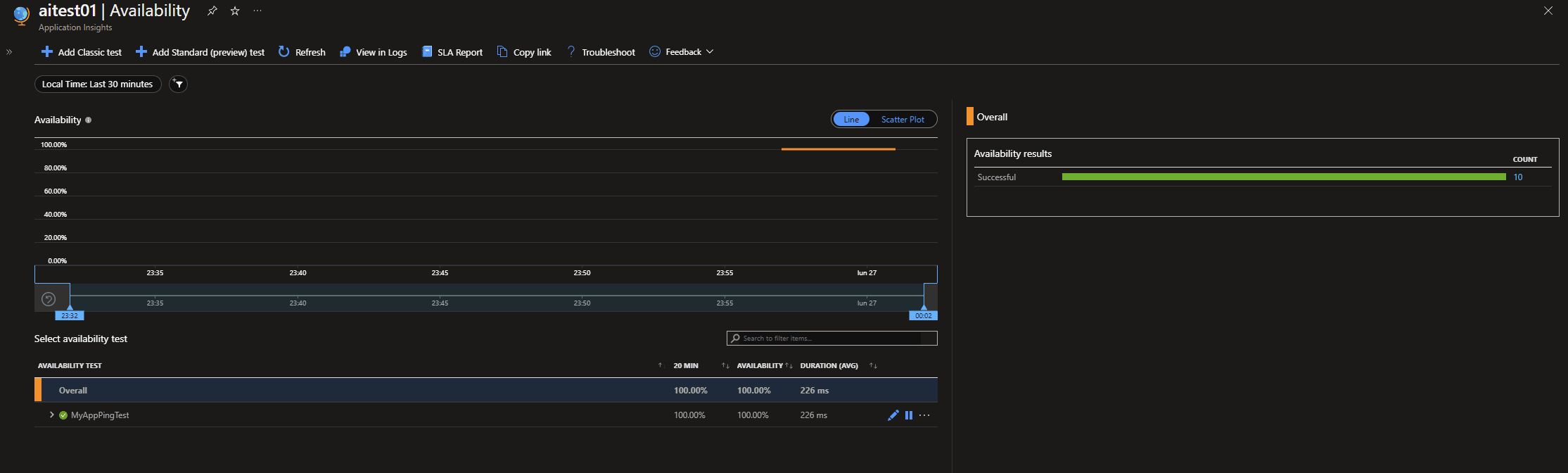This screenshot has width=1568, height=473.
Task: Switch chart to Scatter Plot view
Action: point(903,120)
